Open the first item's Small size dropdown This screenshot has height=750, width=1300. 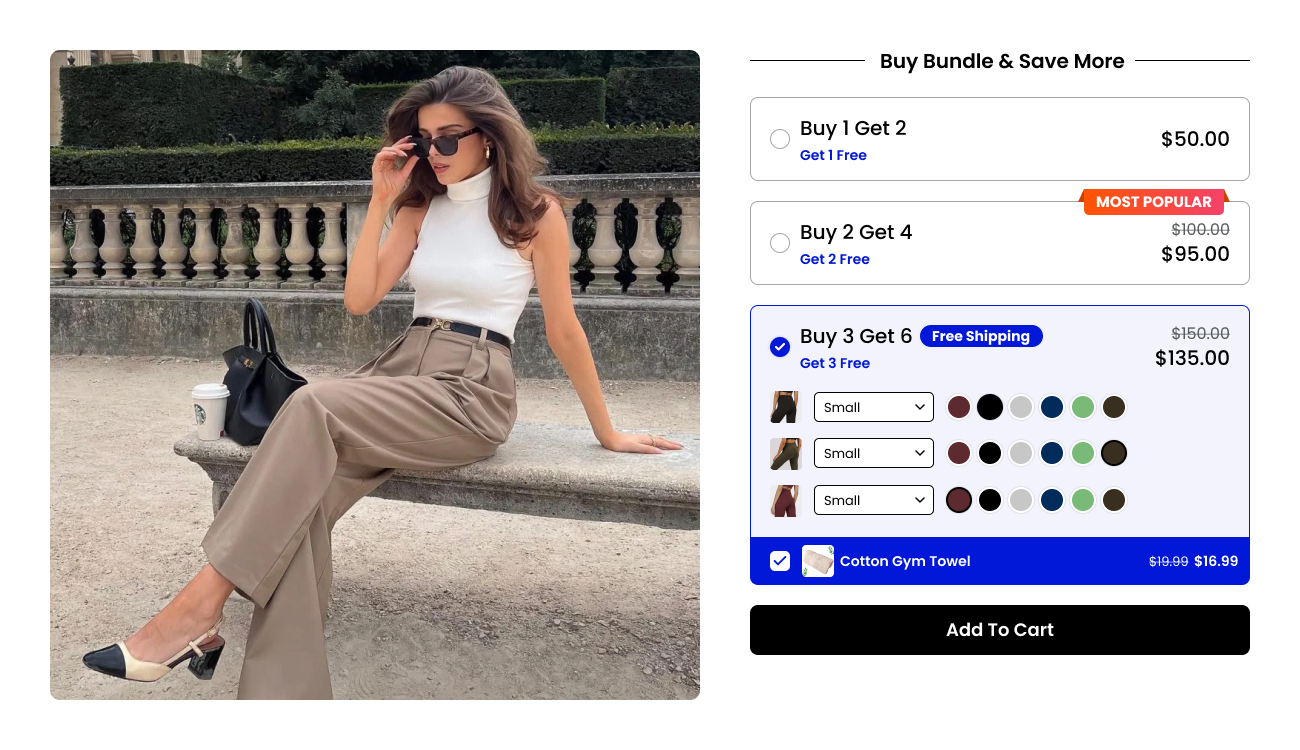874,407
